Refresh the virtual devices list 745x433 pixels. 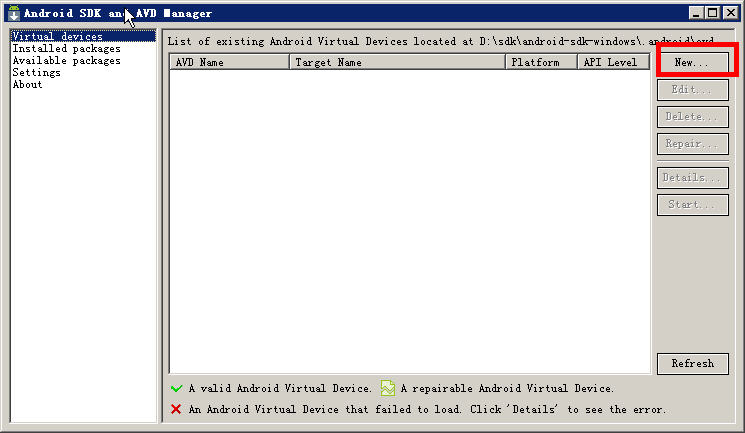[x=692, y=364]
